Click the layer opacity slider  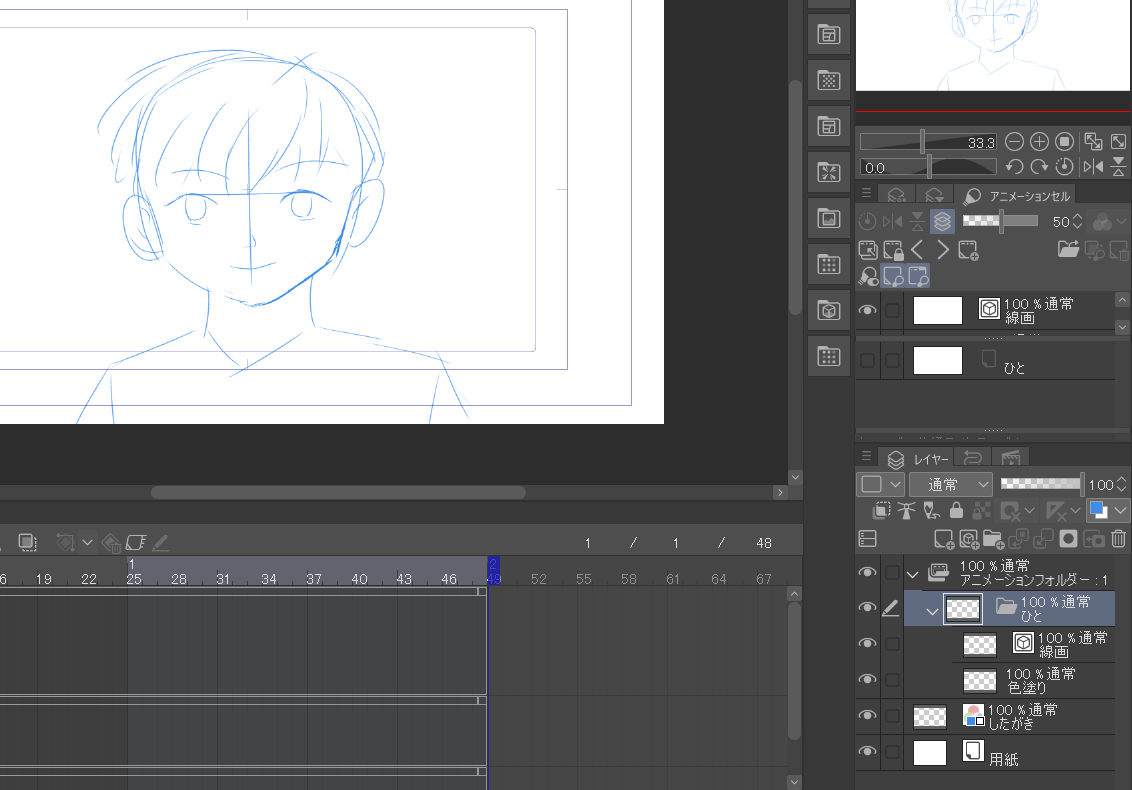tap(1041, 484)
